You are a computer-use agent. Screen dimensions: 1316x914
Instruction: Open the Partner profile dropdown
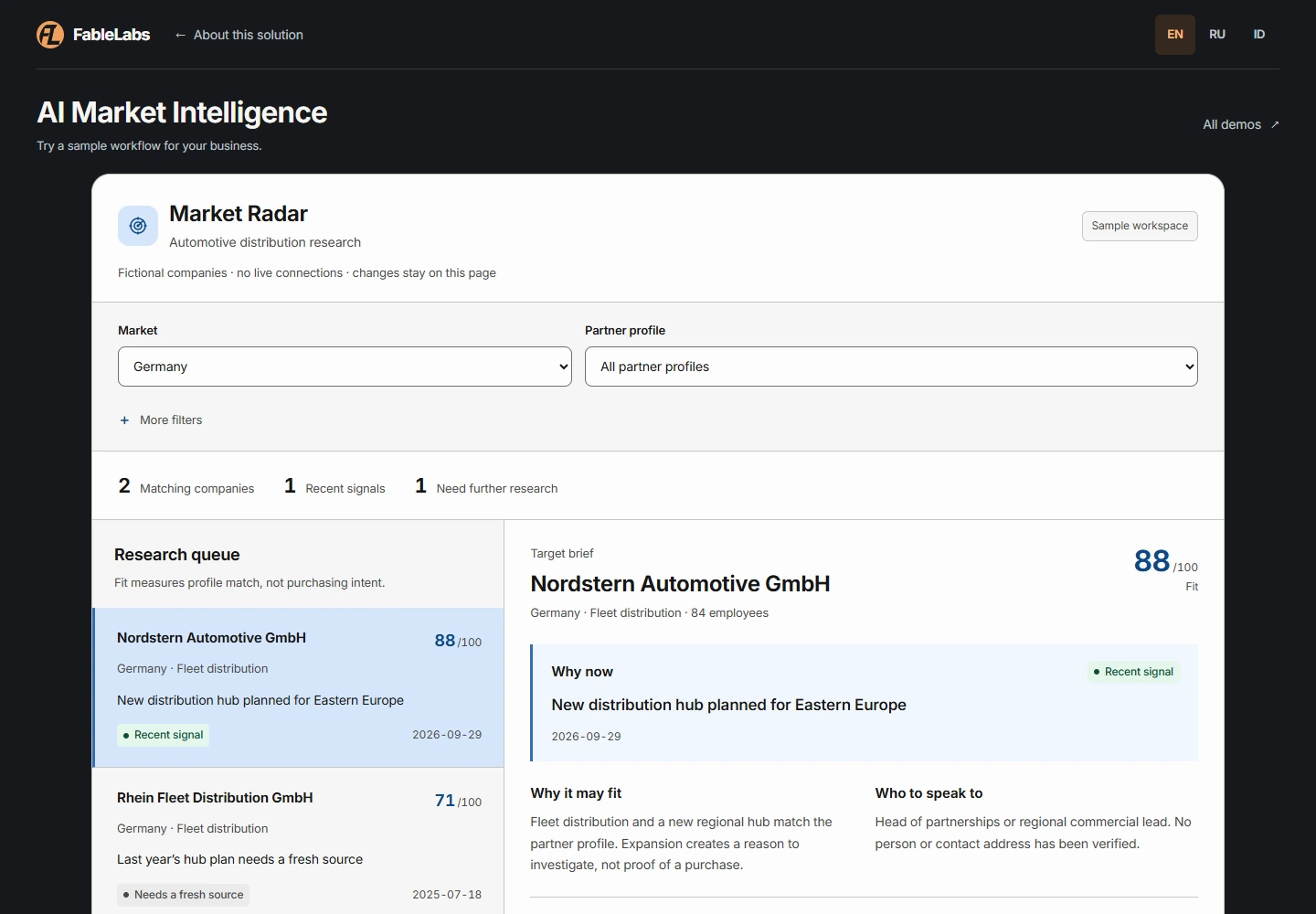point(891,367)
